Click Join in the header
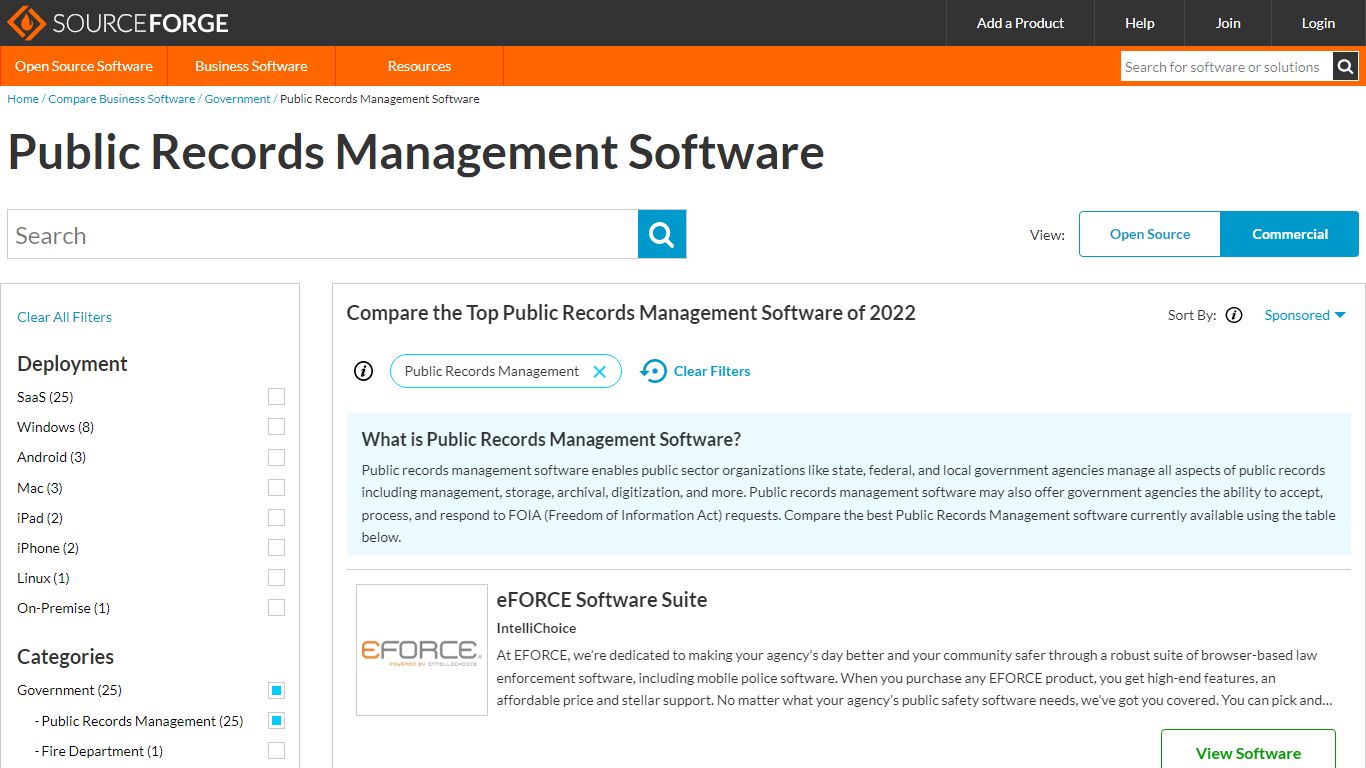The height and width of the screenshot is (768, 1366). pyautogui.click(x=1228, y=23)
